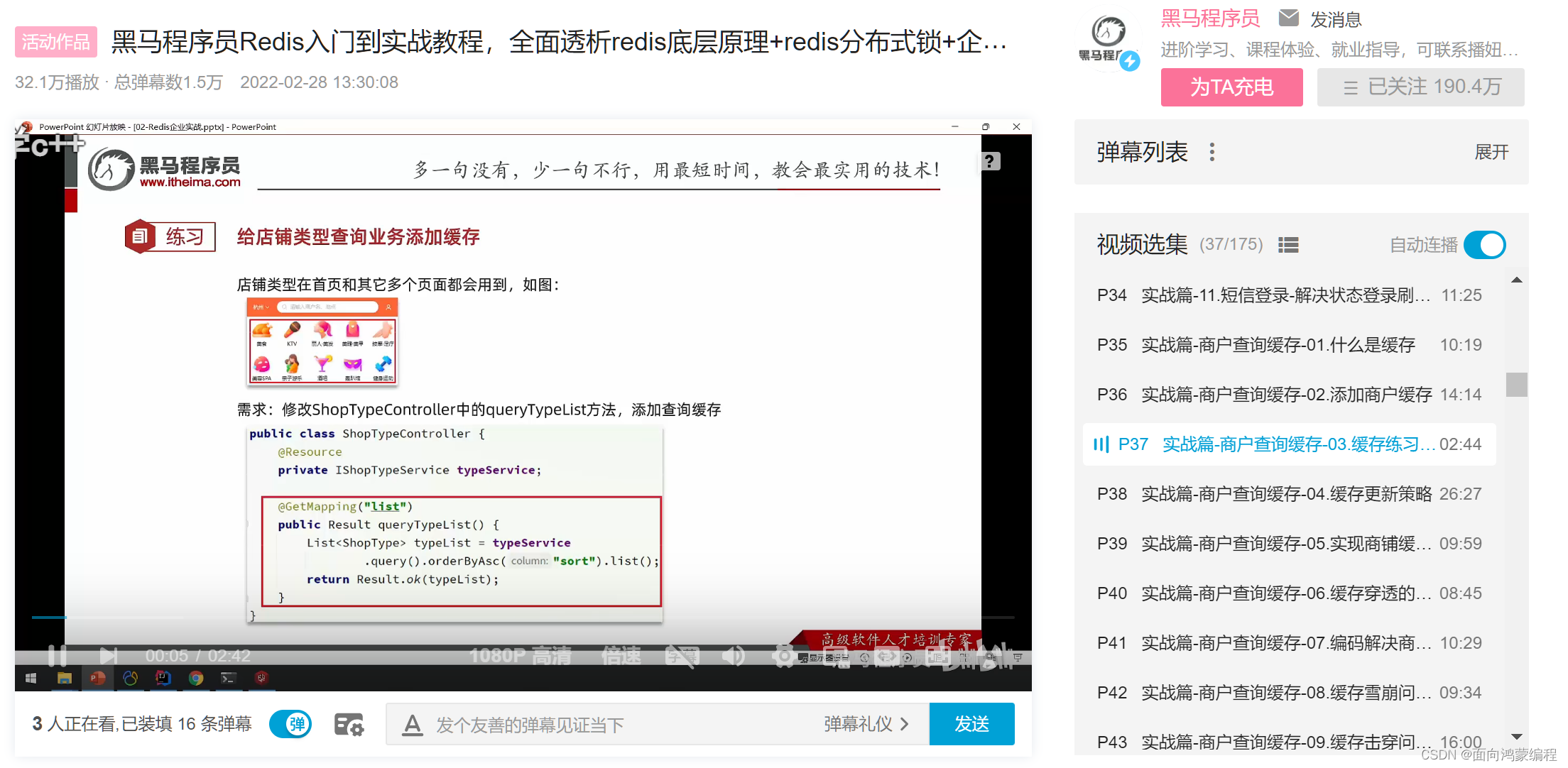
Task: Select episode P40 缓存穿透的
Action: click(x=1289, y=593)
